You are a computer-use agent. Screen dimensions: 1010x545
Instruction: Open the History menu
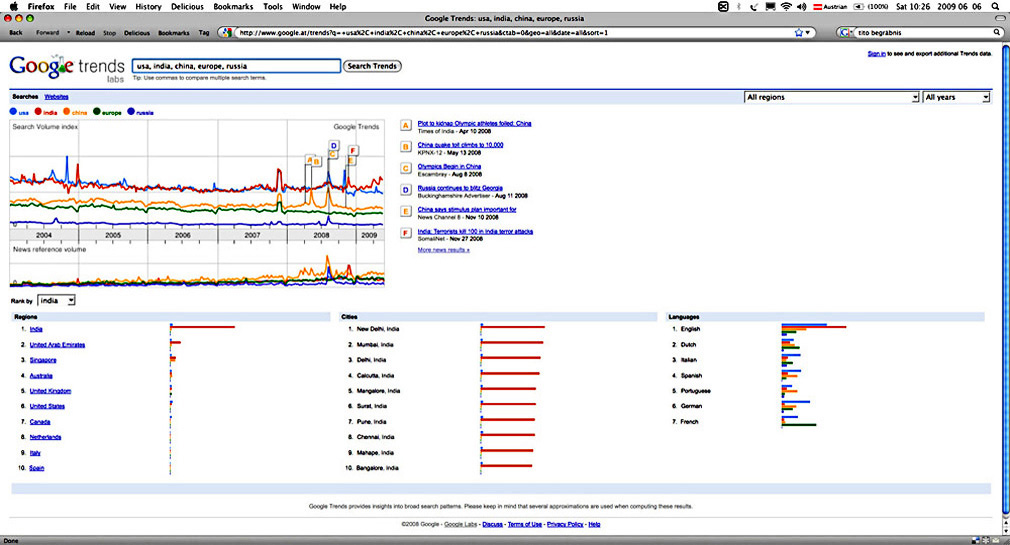(x=148, y=6)
